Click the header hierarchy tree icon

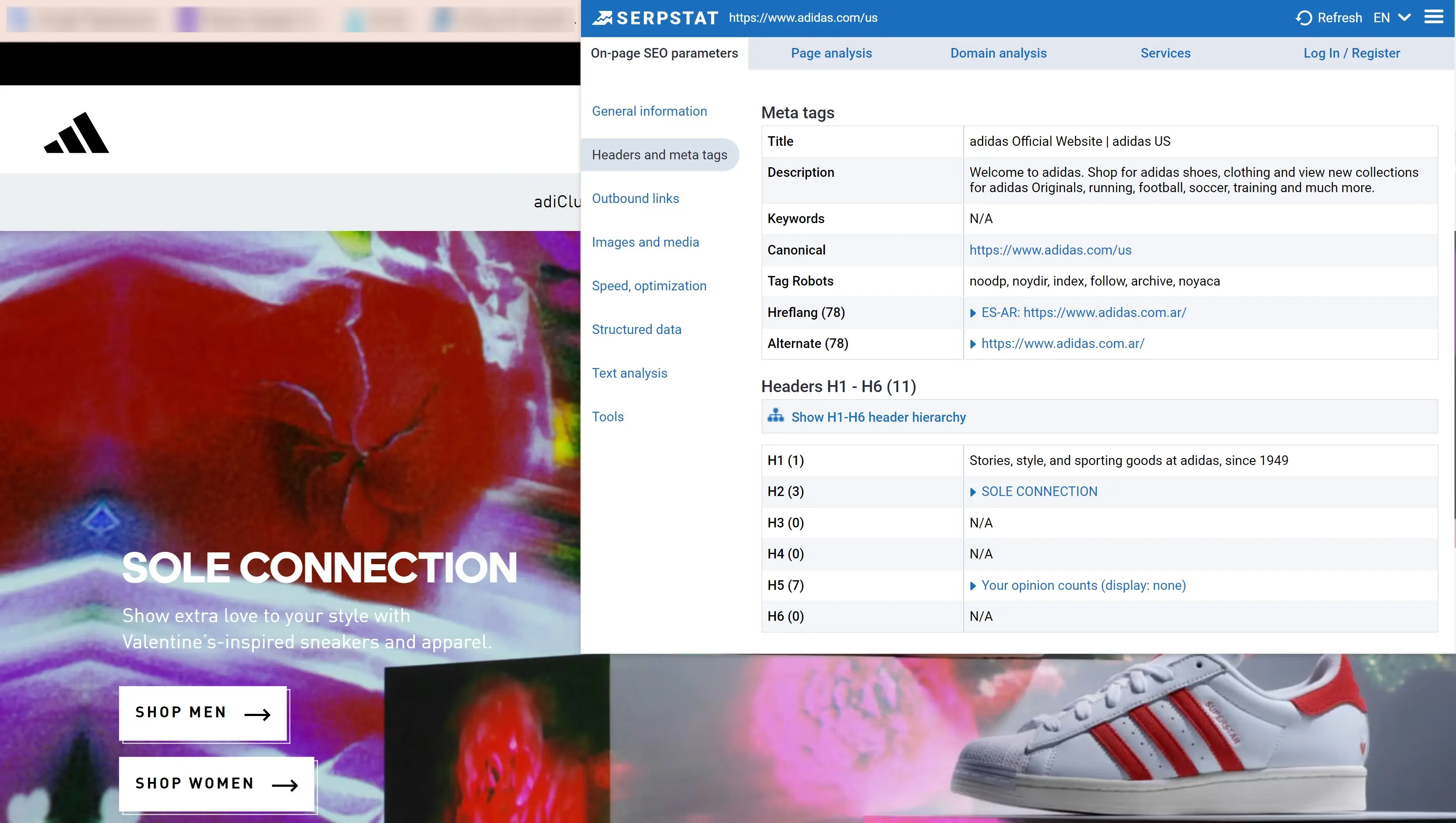pos(775,416)
